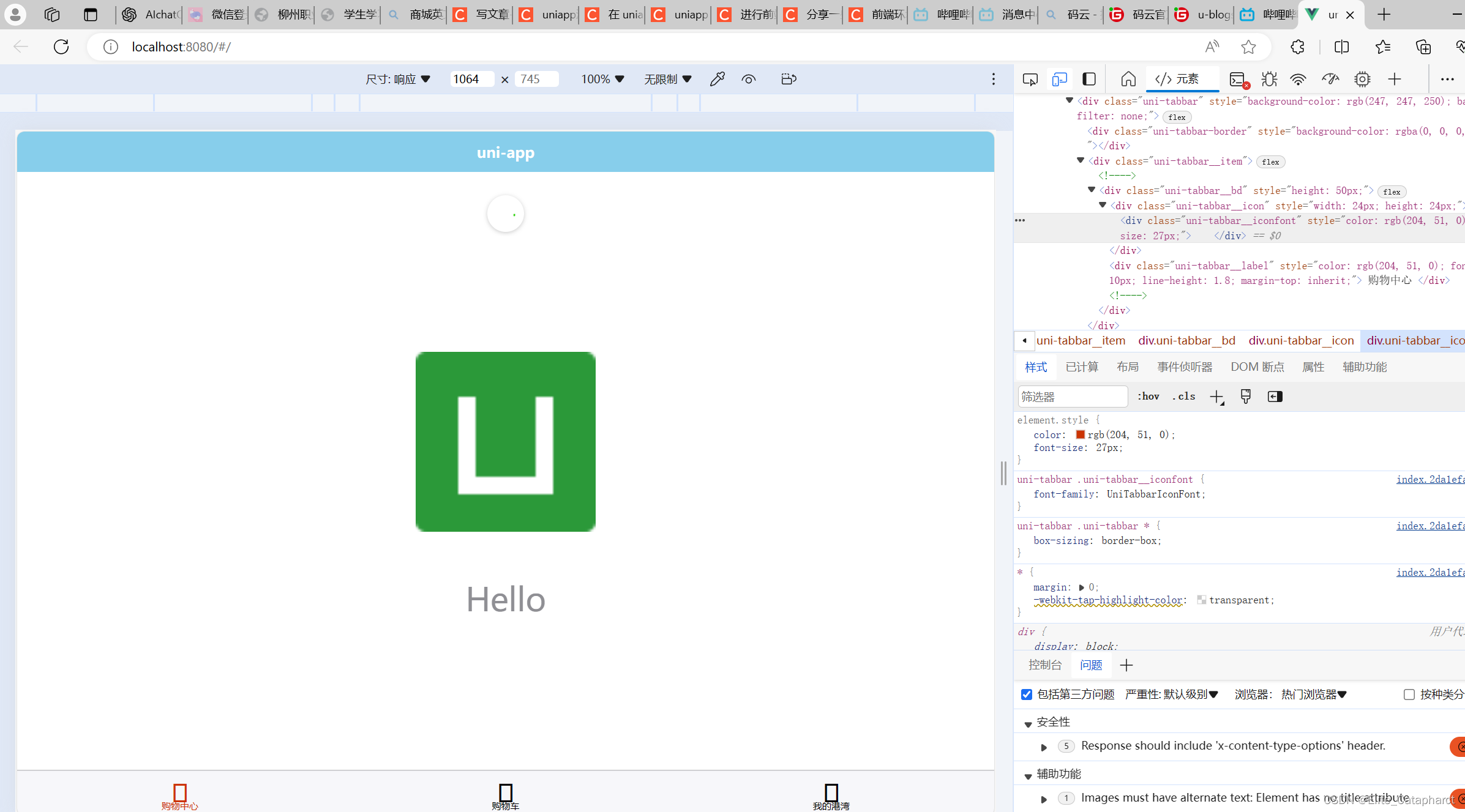The height and width of the screenshot is (812, 1465).
Task: Click the new style rule plus icon
Action: 1217,397
